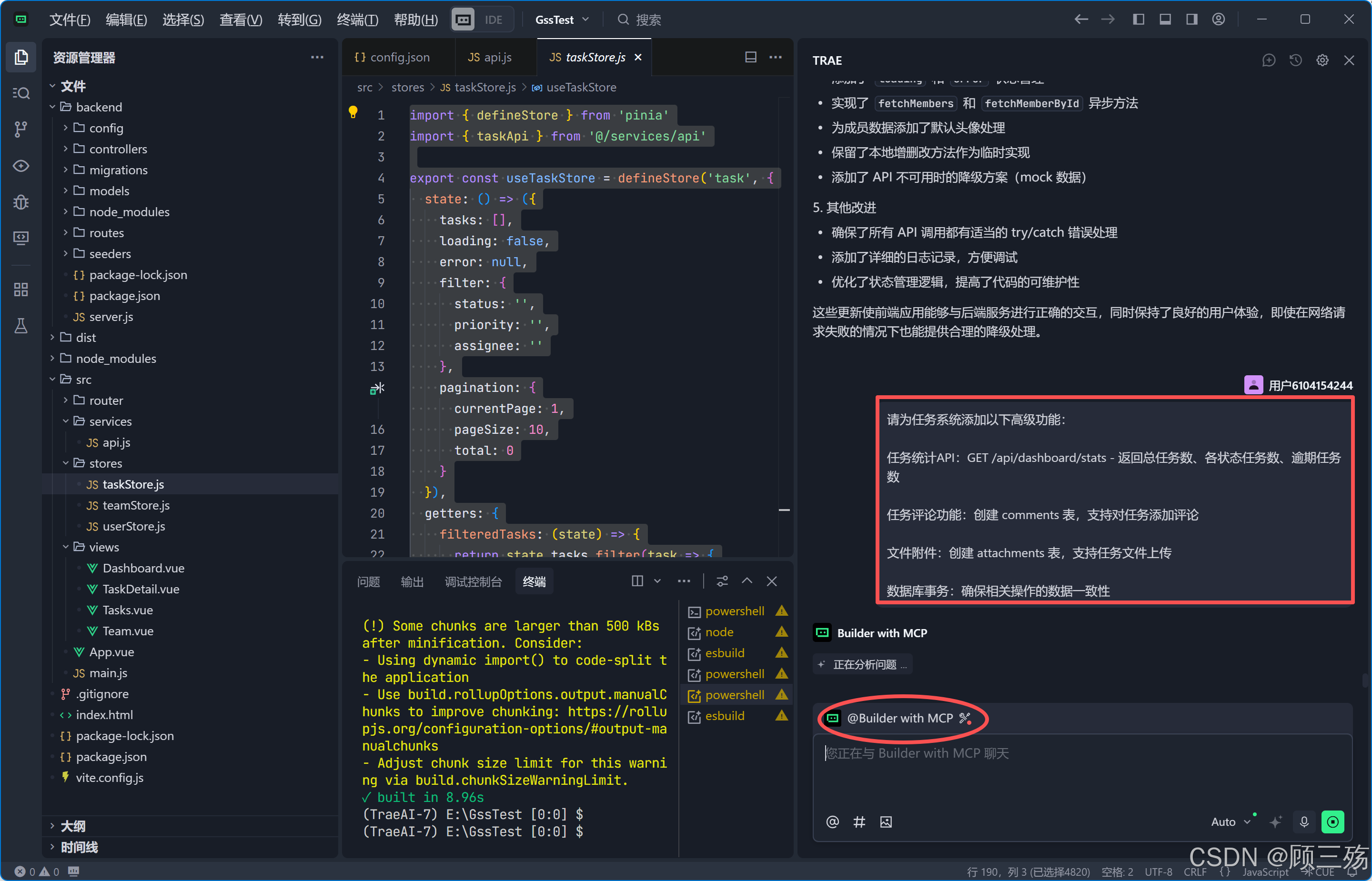Open the Auto model dropdown
Screen dimensions: 1372x881
point(1230,822)
